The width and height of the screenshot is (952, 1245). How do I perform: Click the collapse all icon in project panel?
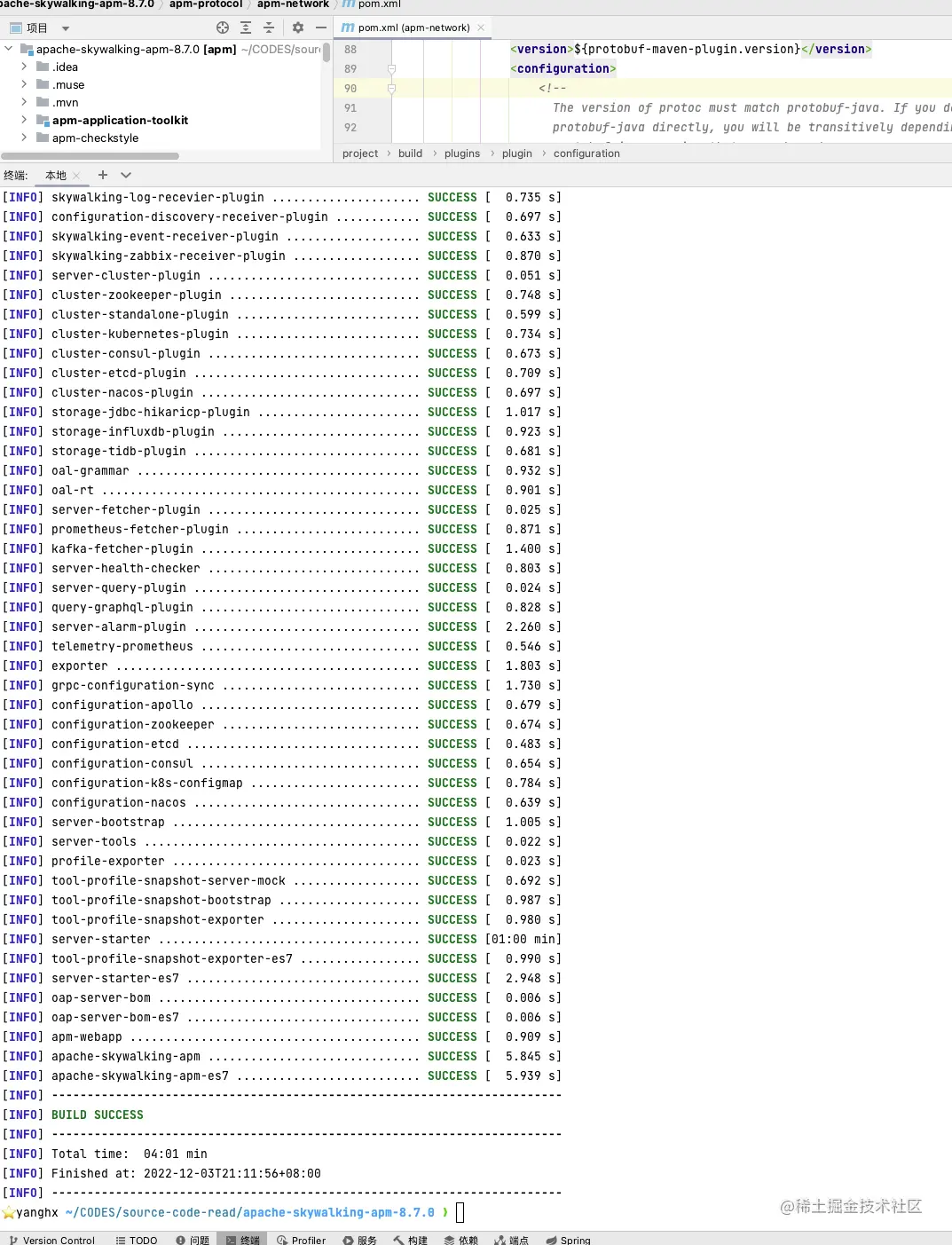click(269, 28)
